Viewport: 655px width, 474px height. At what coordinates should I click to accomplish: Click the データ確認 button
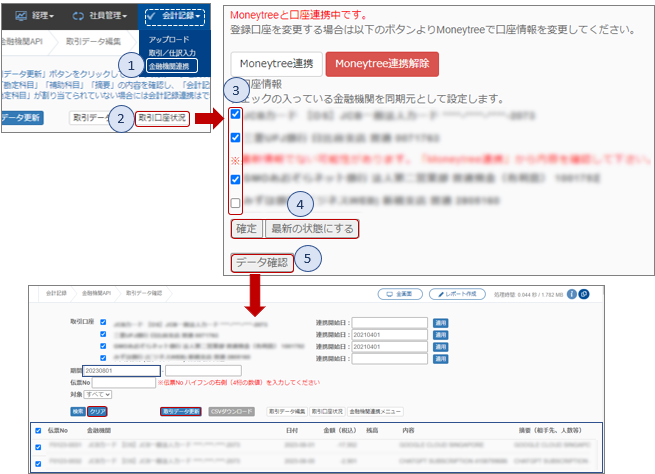262,263
